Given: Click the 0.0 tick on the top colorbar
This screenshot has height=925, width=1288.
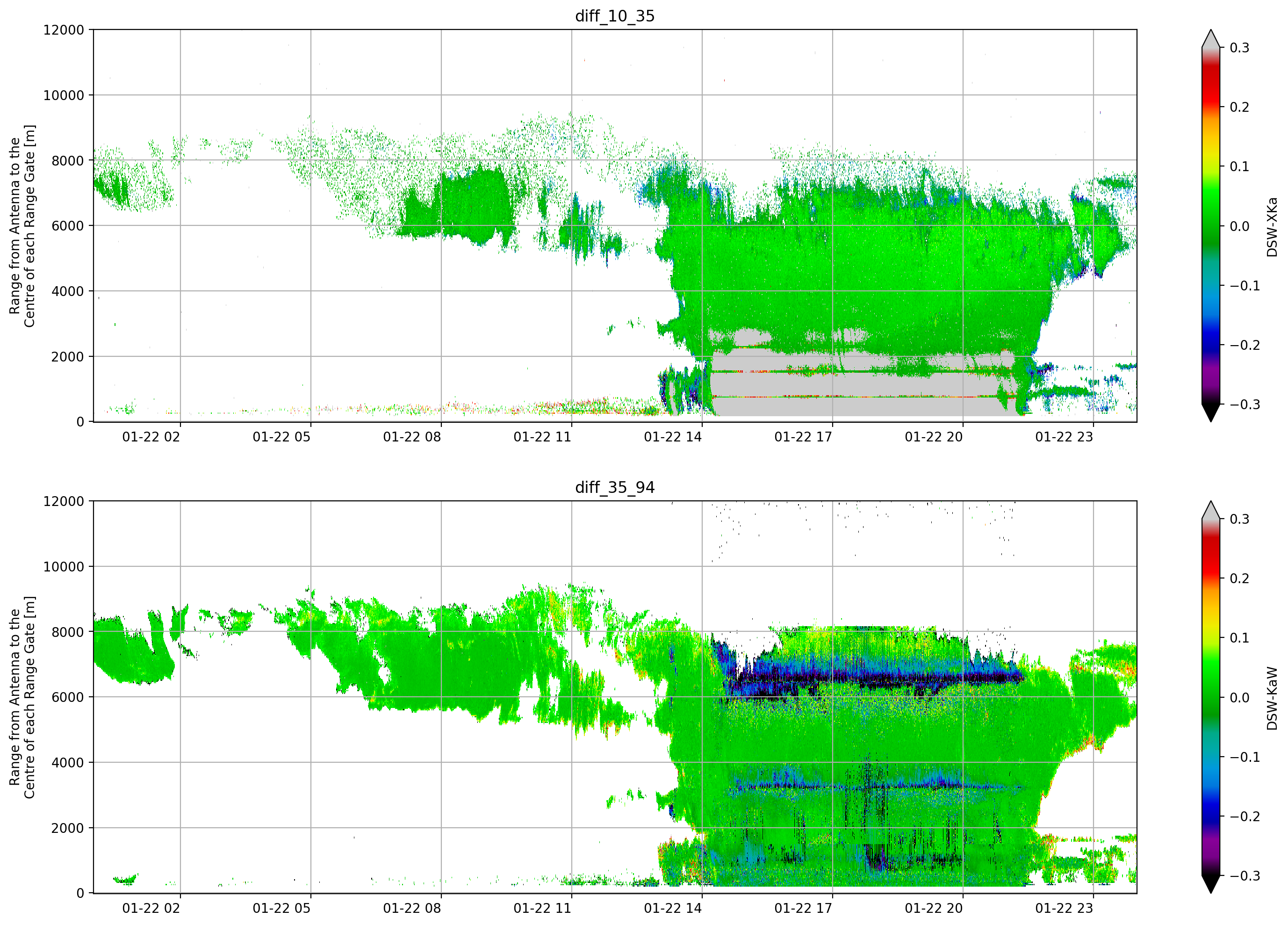Looking at the screenshot, I should coord(1239,226).
